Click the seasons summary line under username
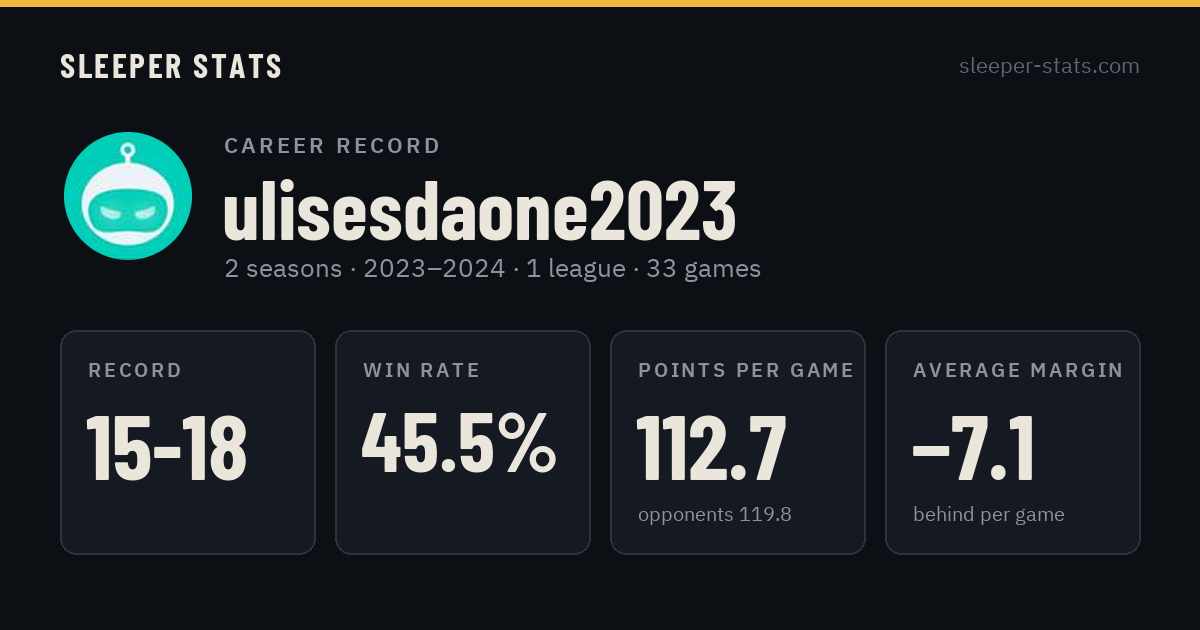The height and width of the screenshot is (630, 1200). pos(492,269)
